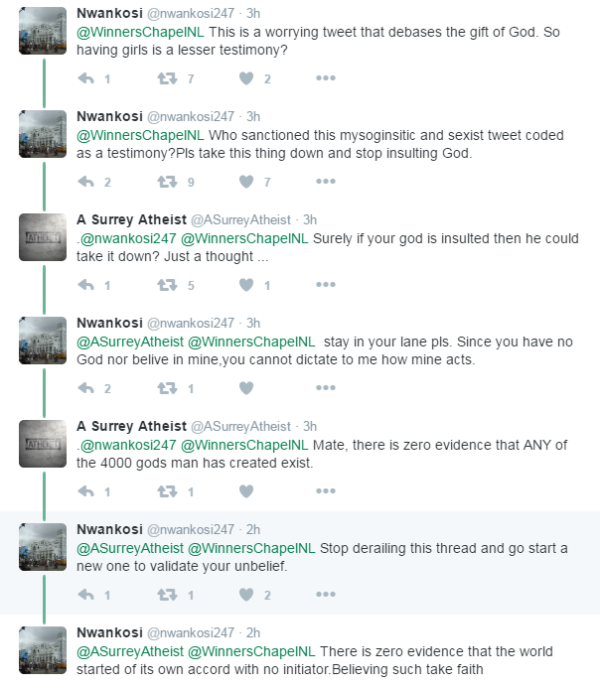Open more options on 'stay in your lane' tweet
600x688 pixels.
tap(326, 388)
